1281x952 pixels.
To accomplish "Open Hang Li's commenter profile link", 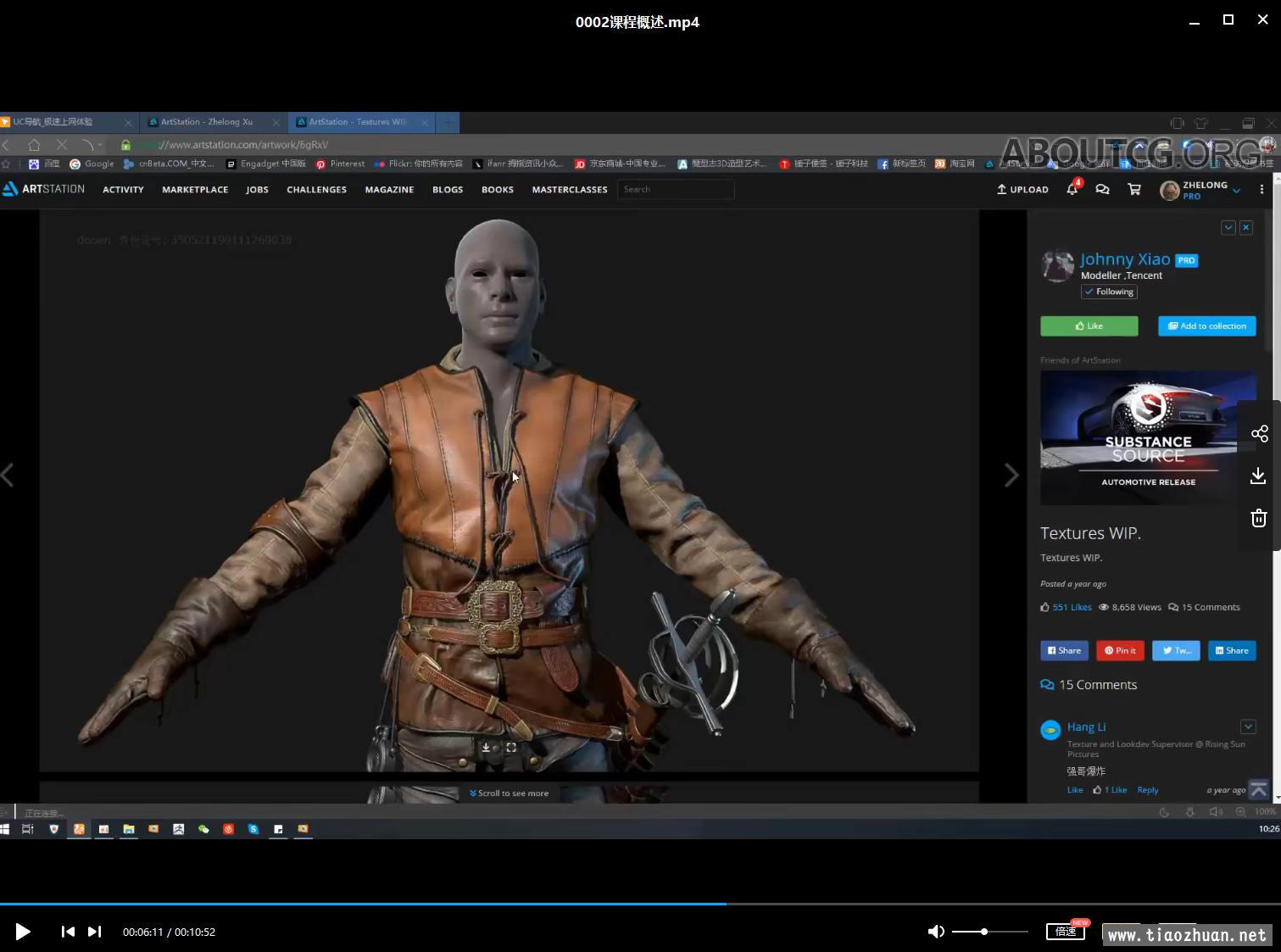I will click(1086, 727).
